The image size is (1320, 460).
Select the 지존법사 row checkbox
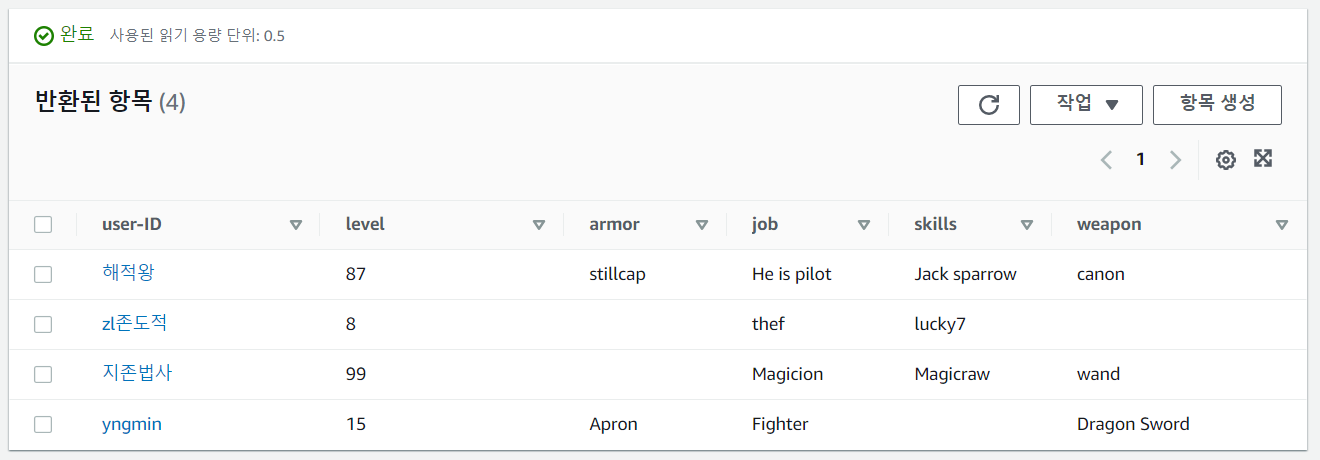pyautogui.click(x=43, y=374)
